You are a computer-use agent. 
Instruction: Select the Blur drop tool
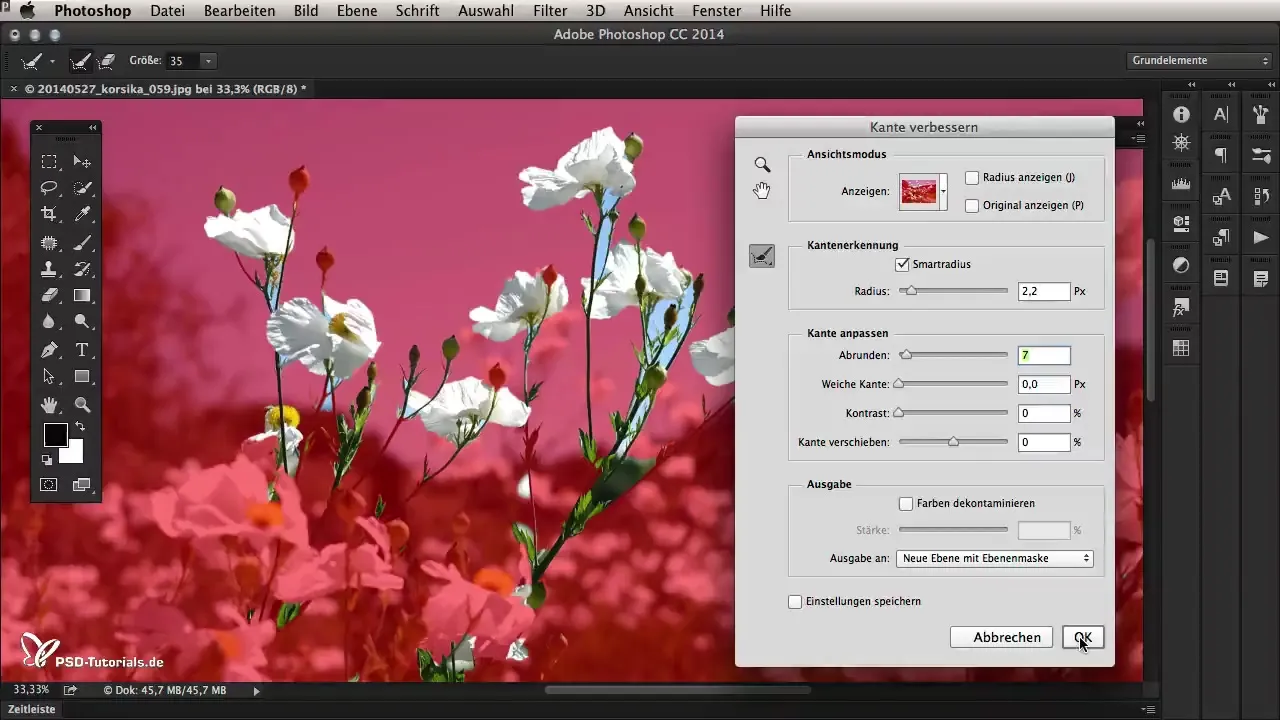click(48, 322)
